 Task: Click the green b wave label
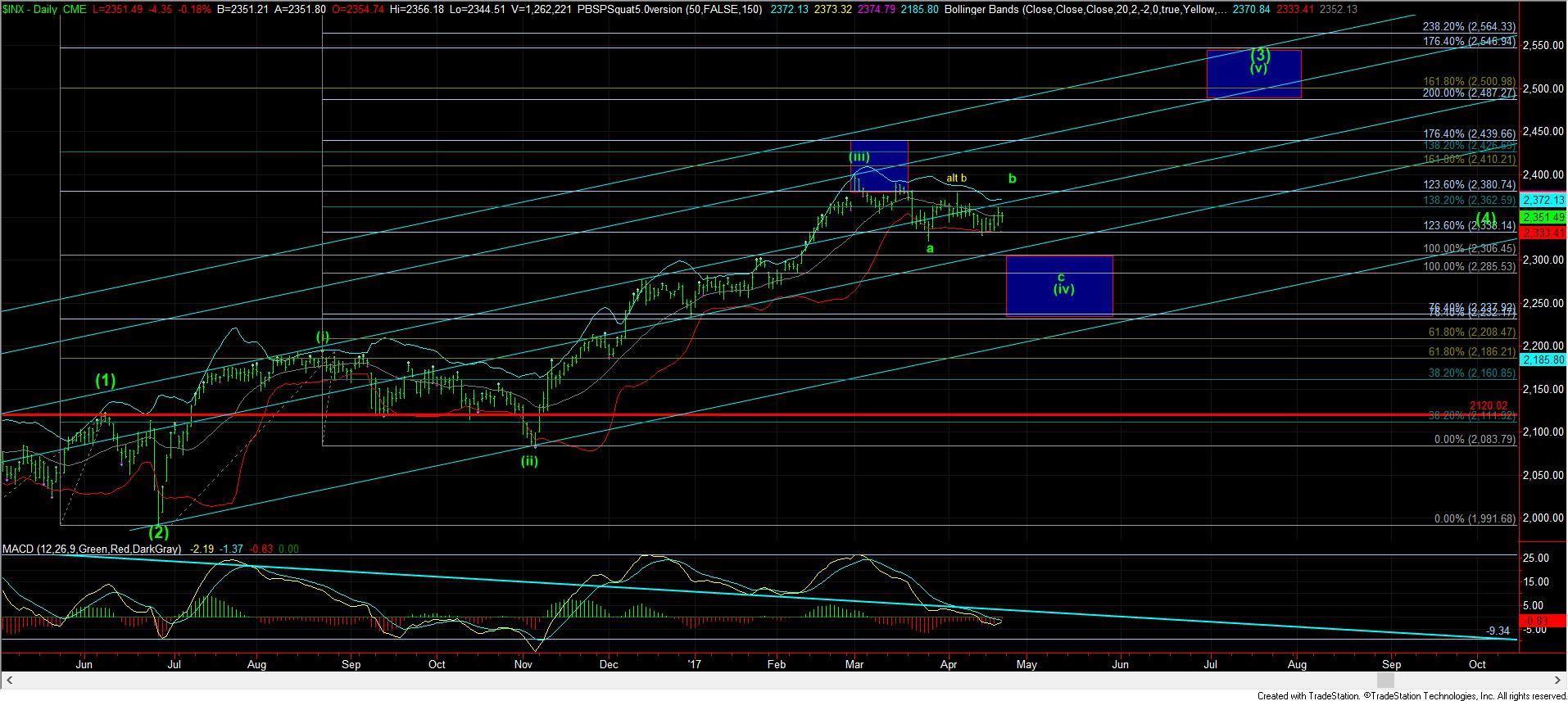(1013, 179)
